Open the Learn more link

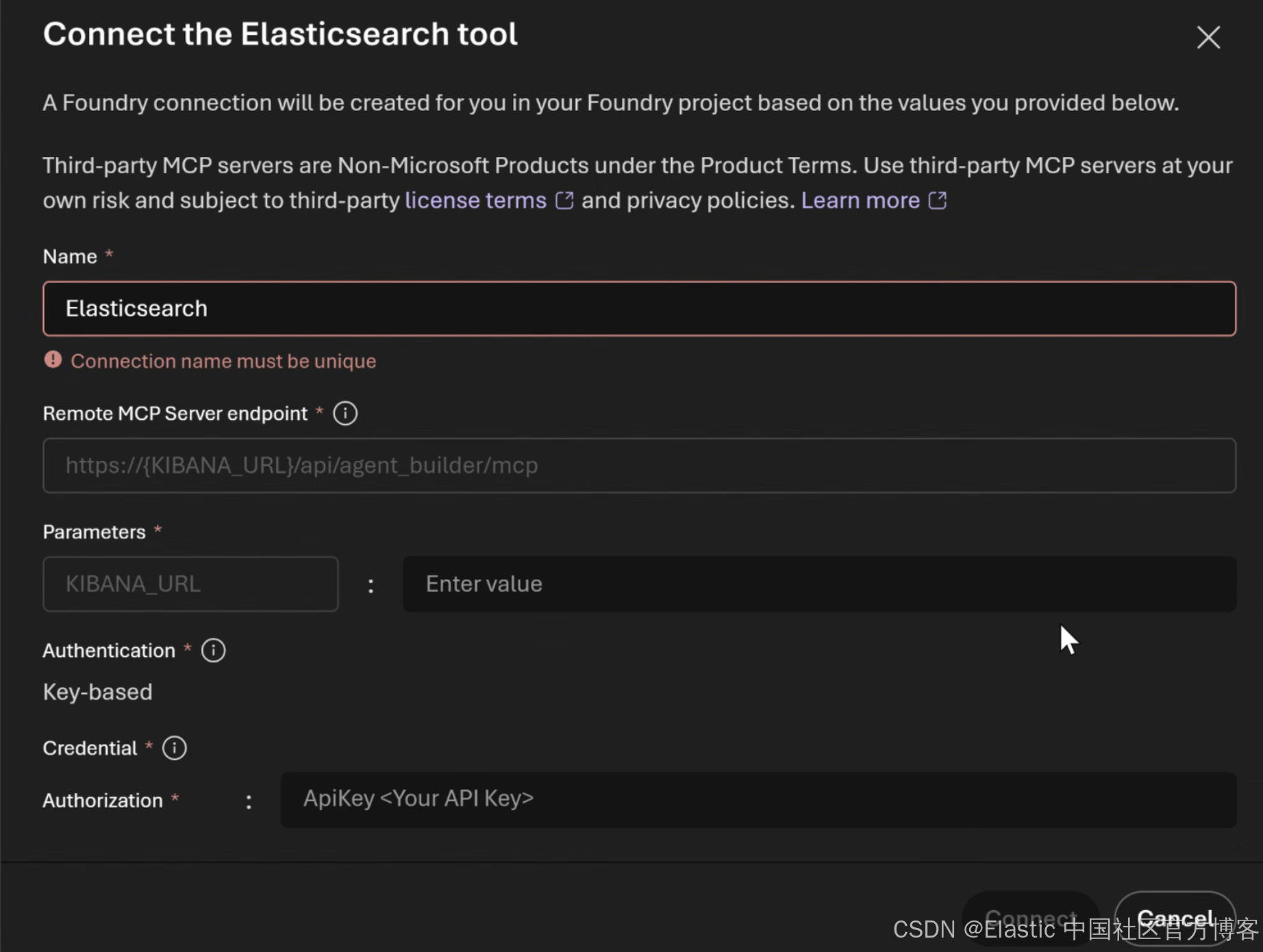click(x=860, y=201)
